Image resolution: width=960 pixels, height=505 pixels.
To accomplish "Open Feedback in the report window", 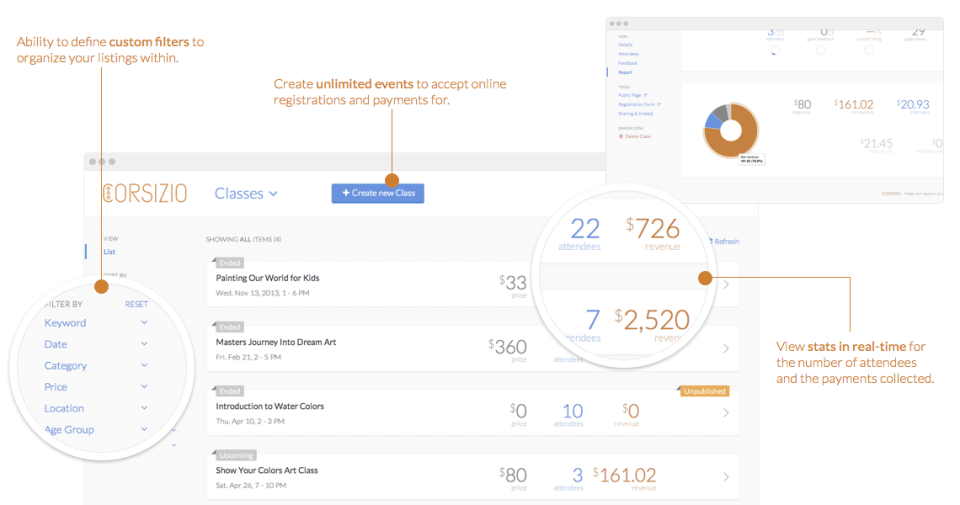I will pos(628,63).
